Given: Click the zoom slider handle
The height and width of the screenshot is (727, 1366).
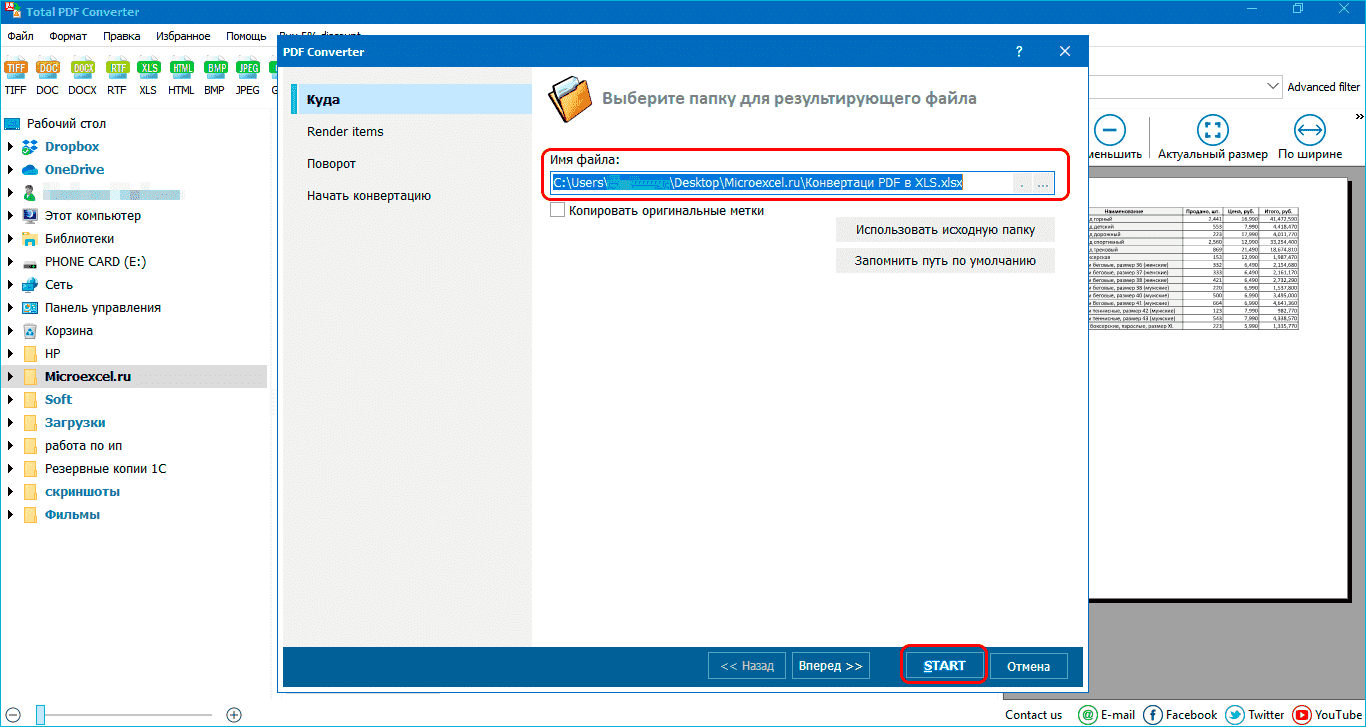Looking at the screenshot, I should tap(41, 714).
